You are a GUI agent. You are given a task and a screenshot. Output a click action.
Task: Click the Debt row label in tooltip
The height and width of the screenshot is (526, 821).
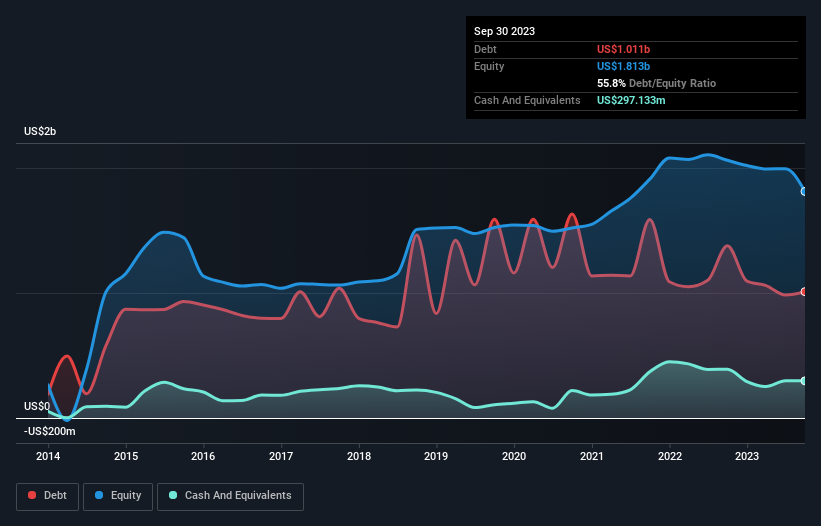485,49
